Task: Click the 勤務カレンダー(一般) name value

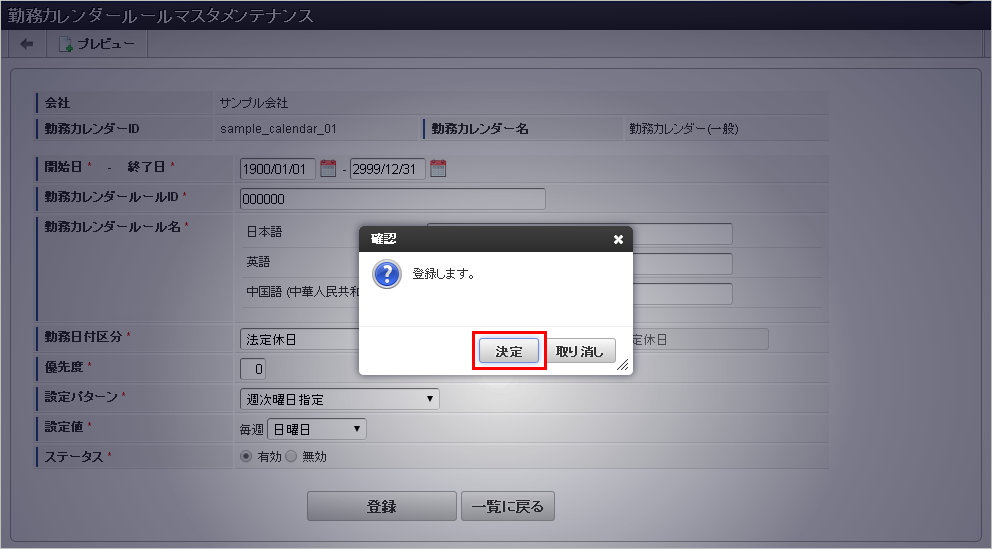Action: click(x=684, y=128)
